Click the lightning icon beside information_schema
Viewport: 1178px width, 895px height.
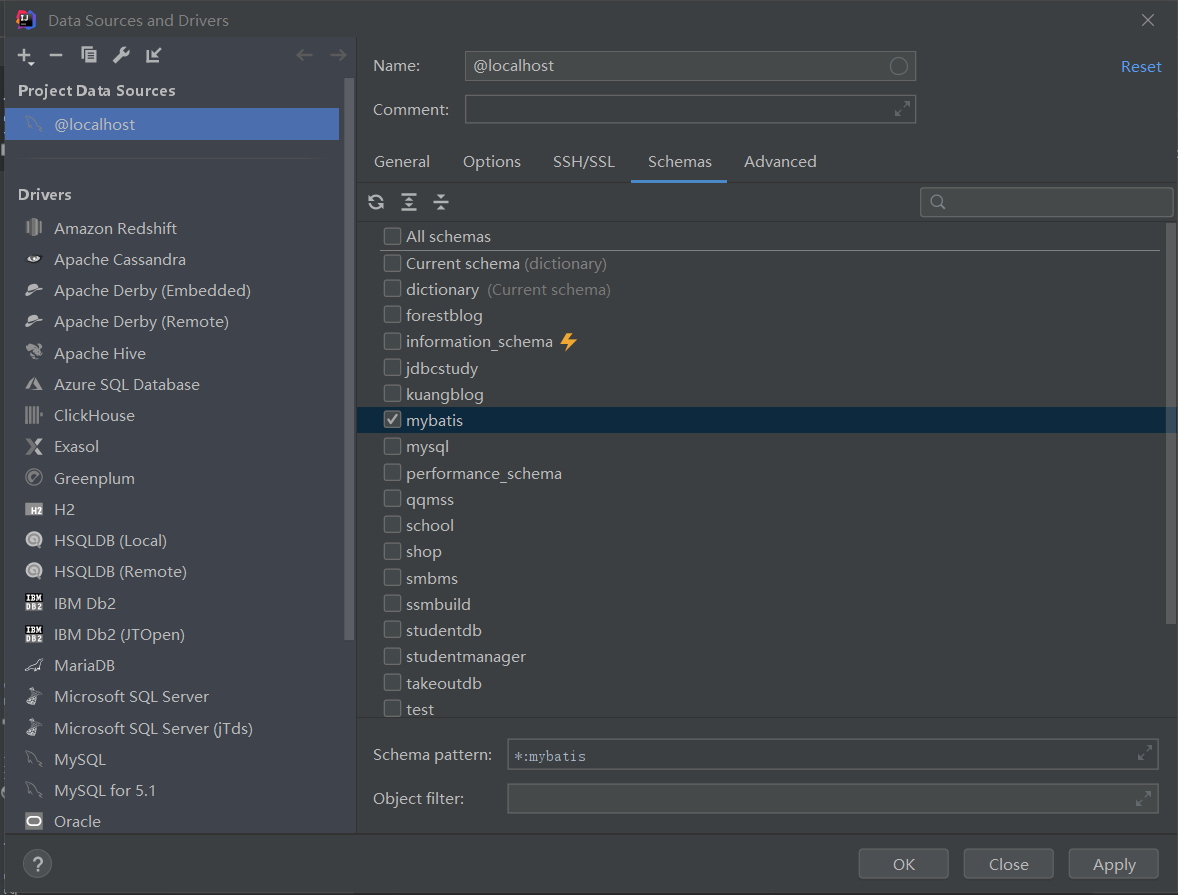(x=569, y=341)
